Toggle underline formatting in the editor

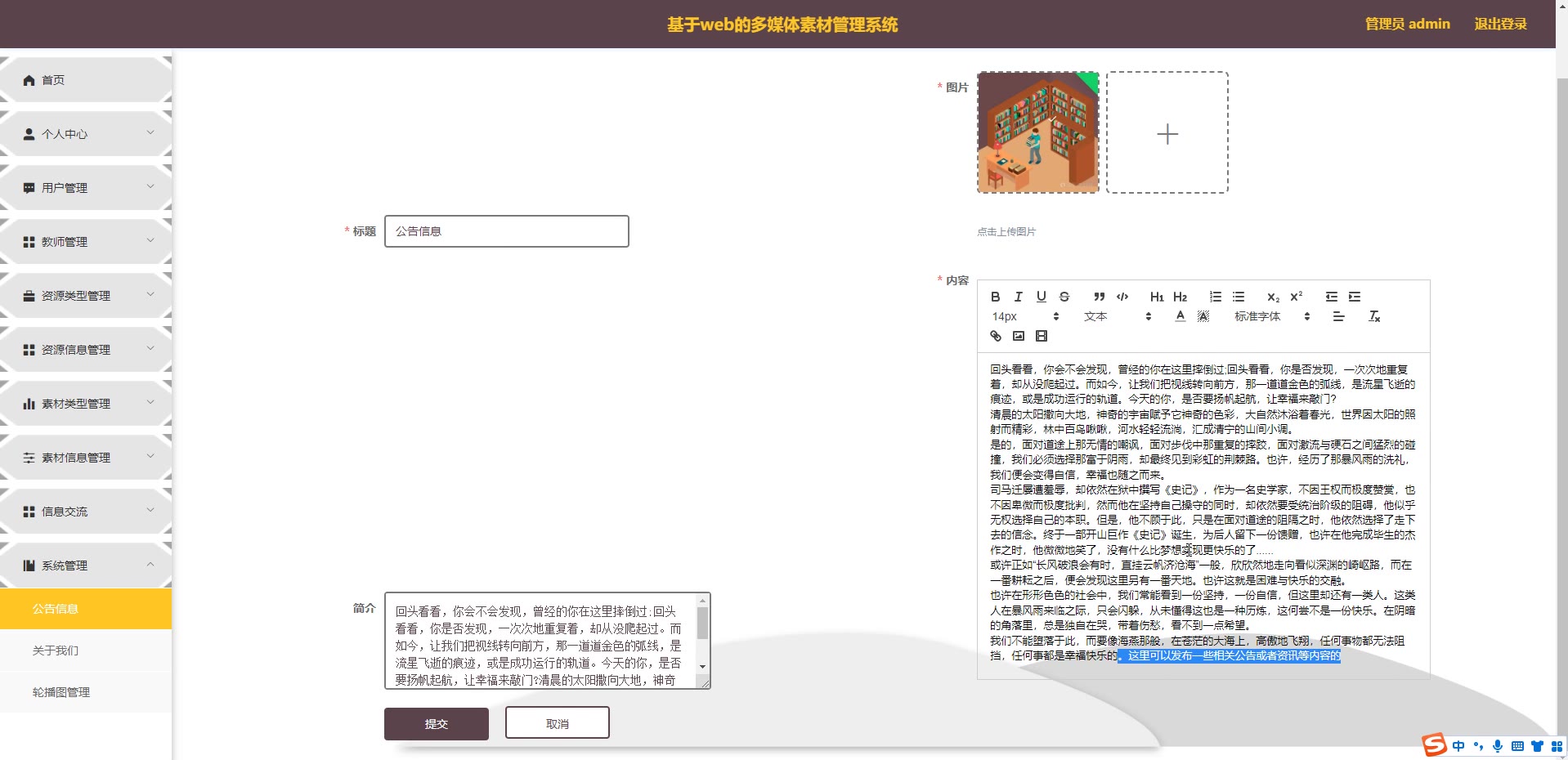(1041, 297)
